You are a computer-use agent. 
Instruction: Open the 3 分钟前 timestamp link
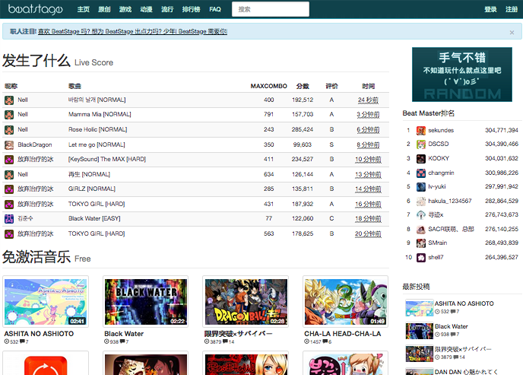[368, 115]
